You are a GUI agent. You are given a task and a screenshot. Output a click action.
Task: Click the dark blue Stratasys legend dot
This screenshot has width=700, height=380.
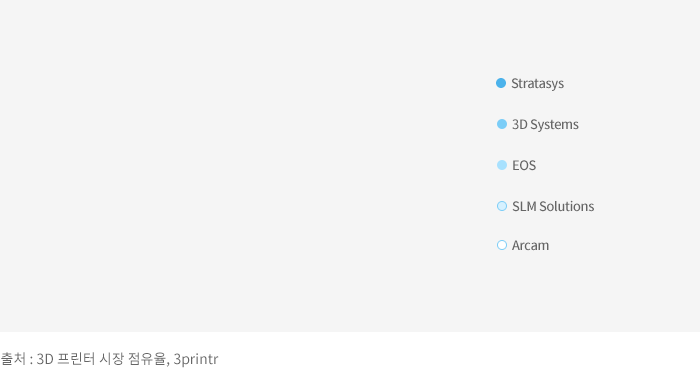pyautogui.click(x=501, y=83)
